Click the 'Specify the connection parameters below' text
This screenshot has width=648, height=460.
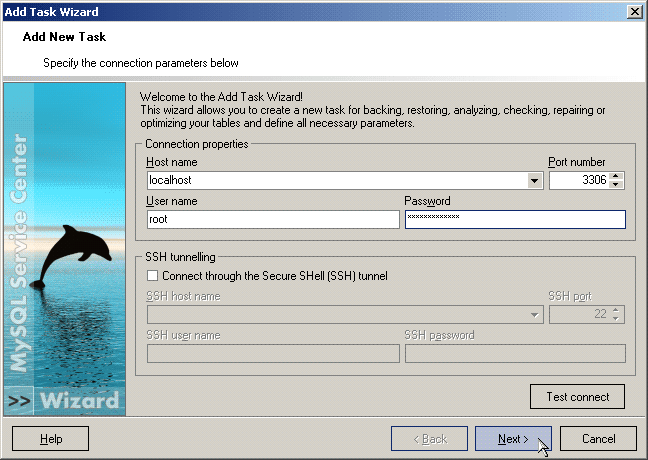pos(141,63)
